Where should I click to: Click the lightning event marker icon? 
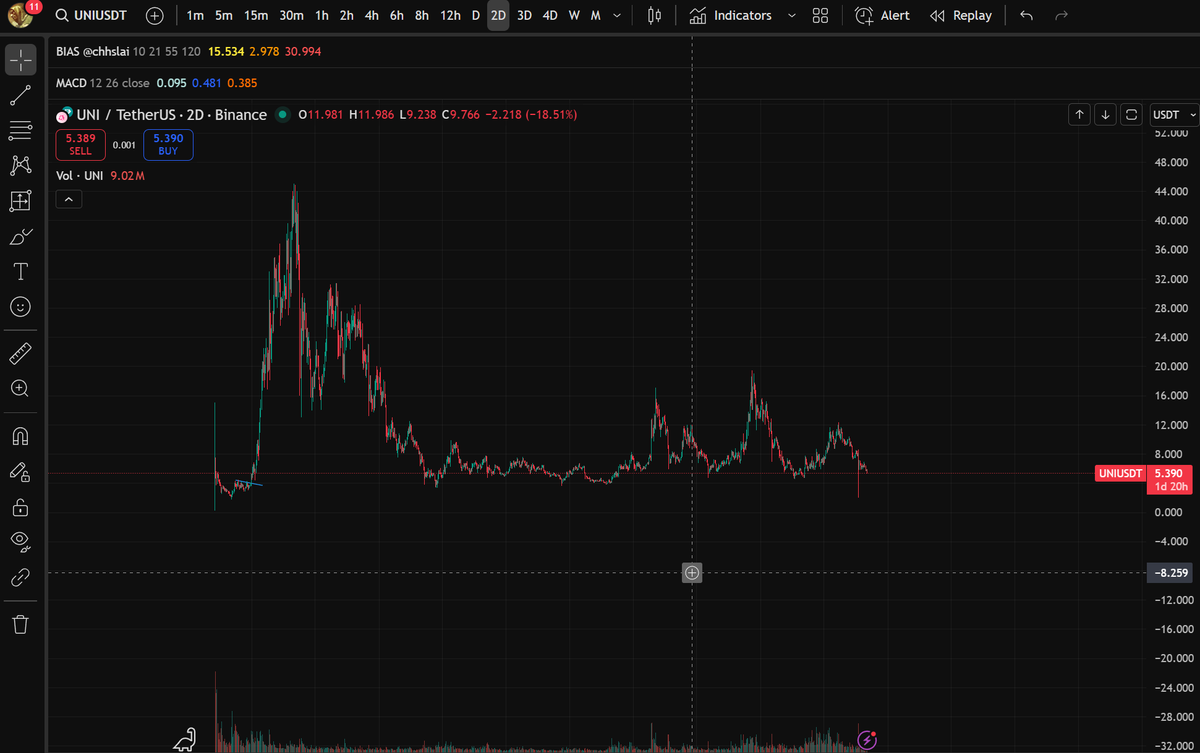point(868,740)
